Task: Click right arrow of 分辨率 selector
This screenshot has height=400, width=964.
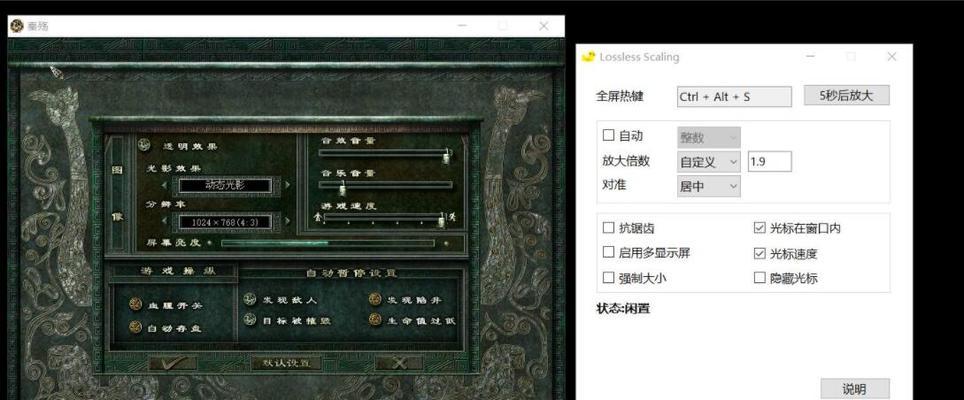Action: pyautogui.click(x=288, y=221)
